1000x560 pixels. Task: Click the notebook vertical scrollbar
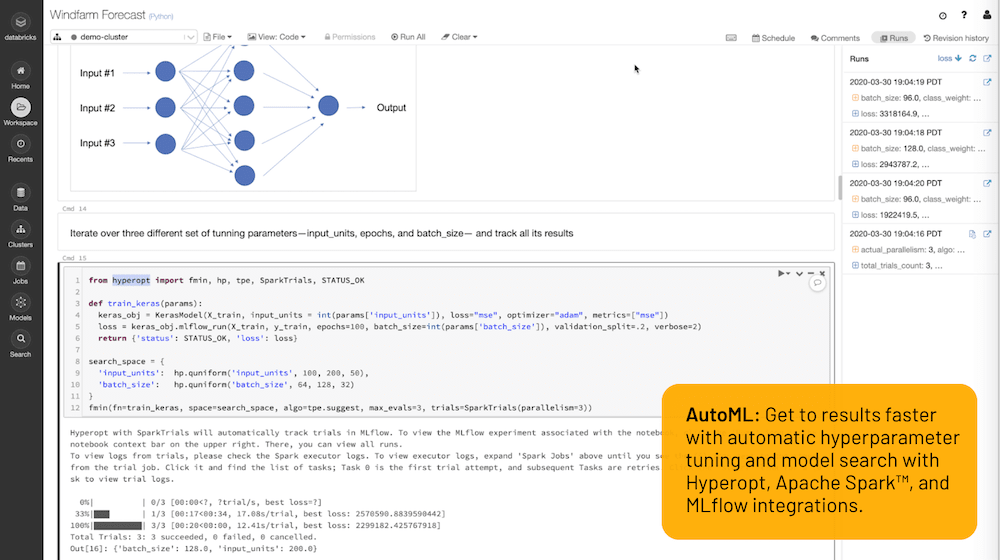pos(838,186)
